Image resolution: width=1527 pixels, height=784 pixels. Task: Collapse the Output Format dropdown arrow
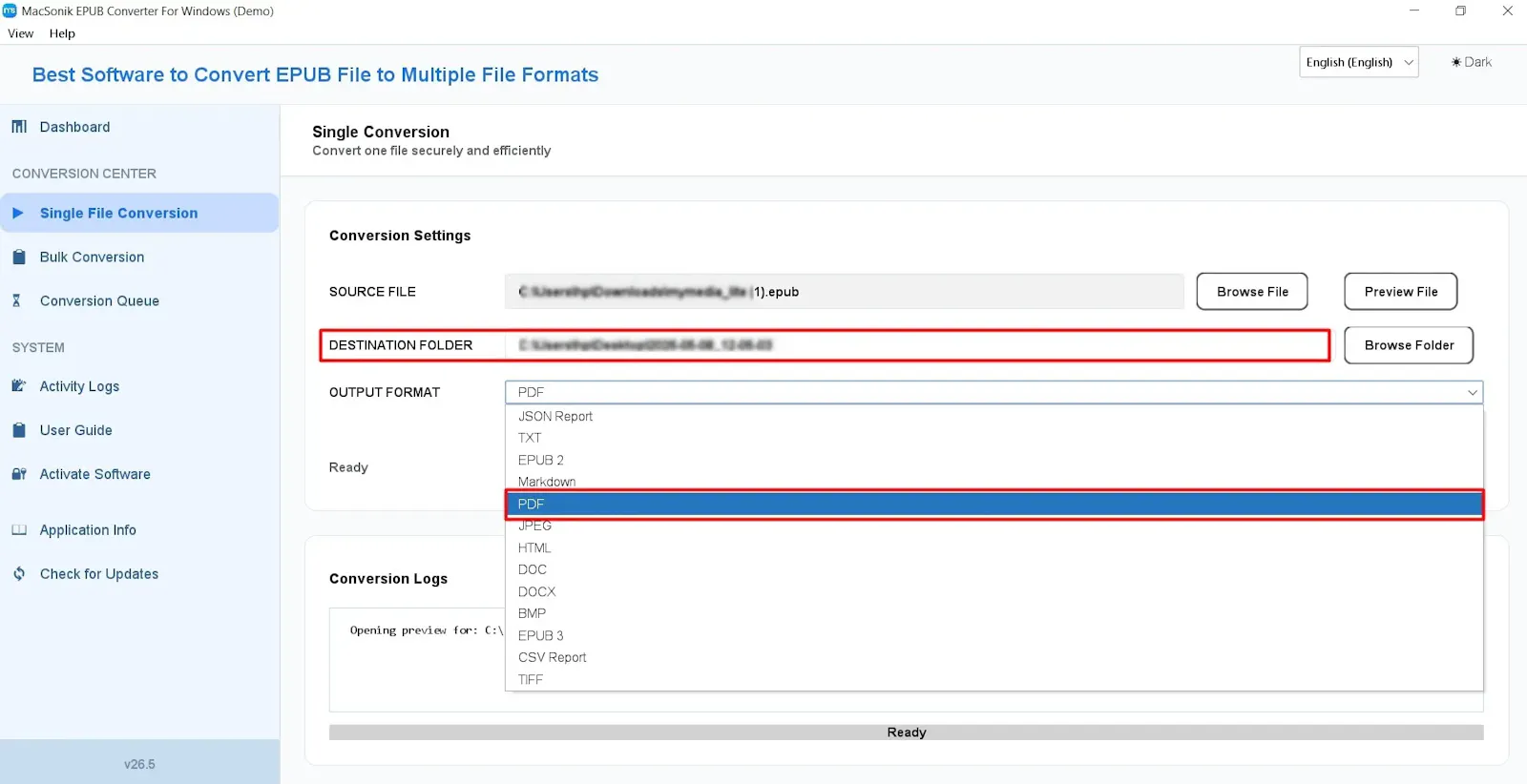[x=1473, y=392]
